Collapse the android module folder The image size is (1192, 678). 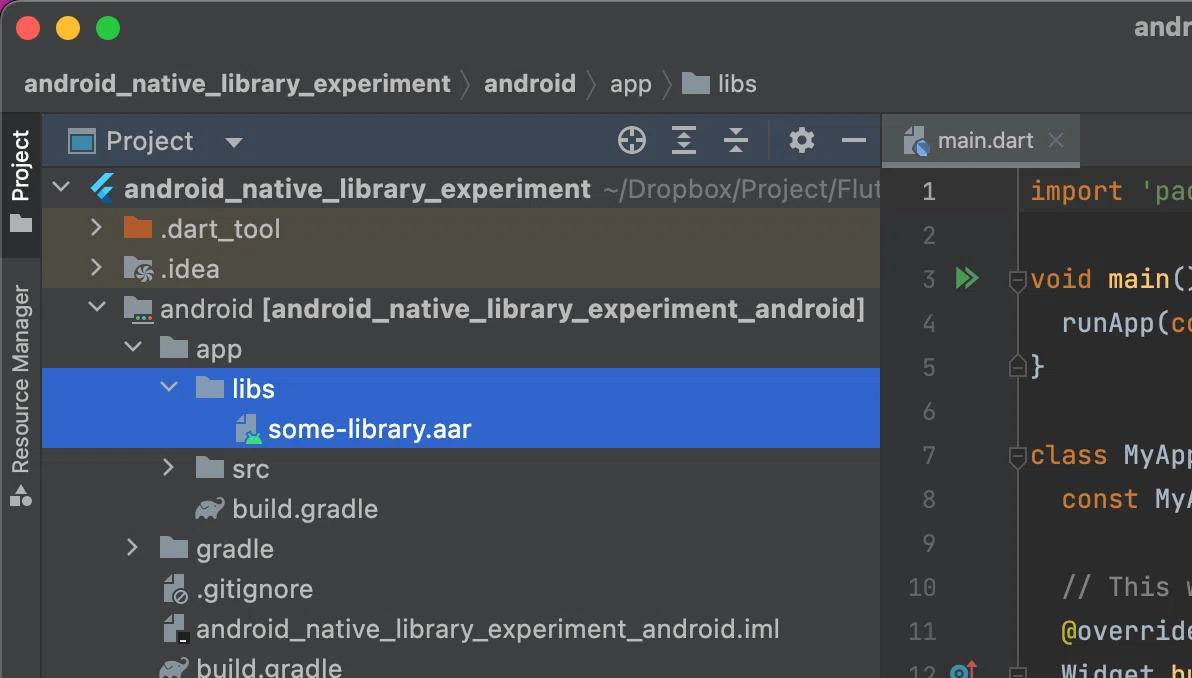pos(97,307)
